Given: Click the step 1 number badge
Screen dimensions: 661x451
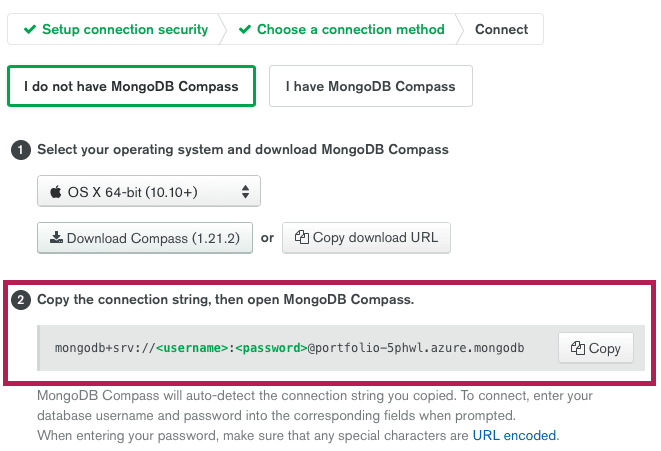Looking at the screenshot, I should point(21,150).
